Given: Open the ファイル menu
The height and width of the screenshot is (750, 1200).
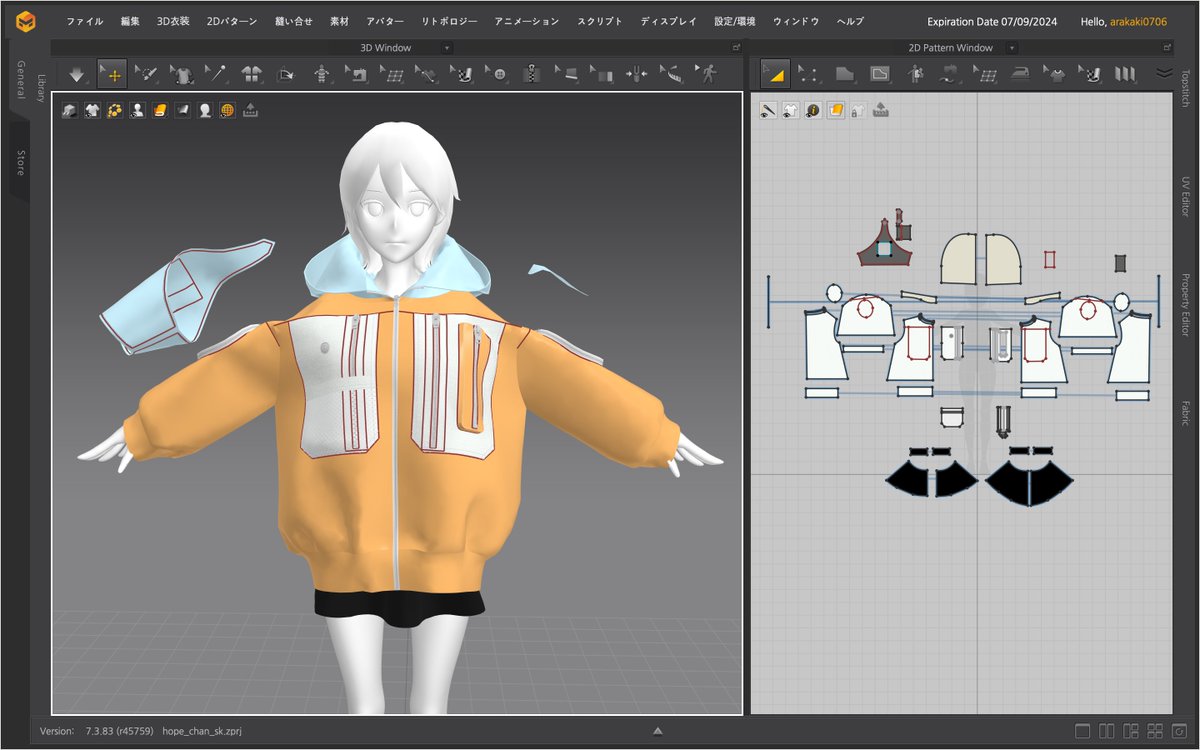Looking at the screenshot, I should (x=84, y=21).
